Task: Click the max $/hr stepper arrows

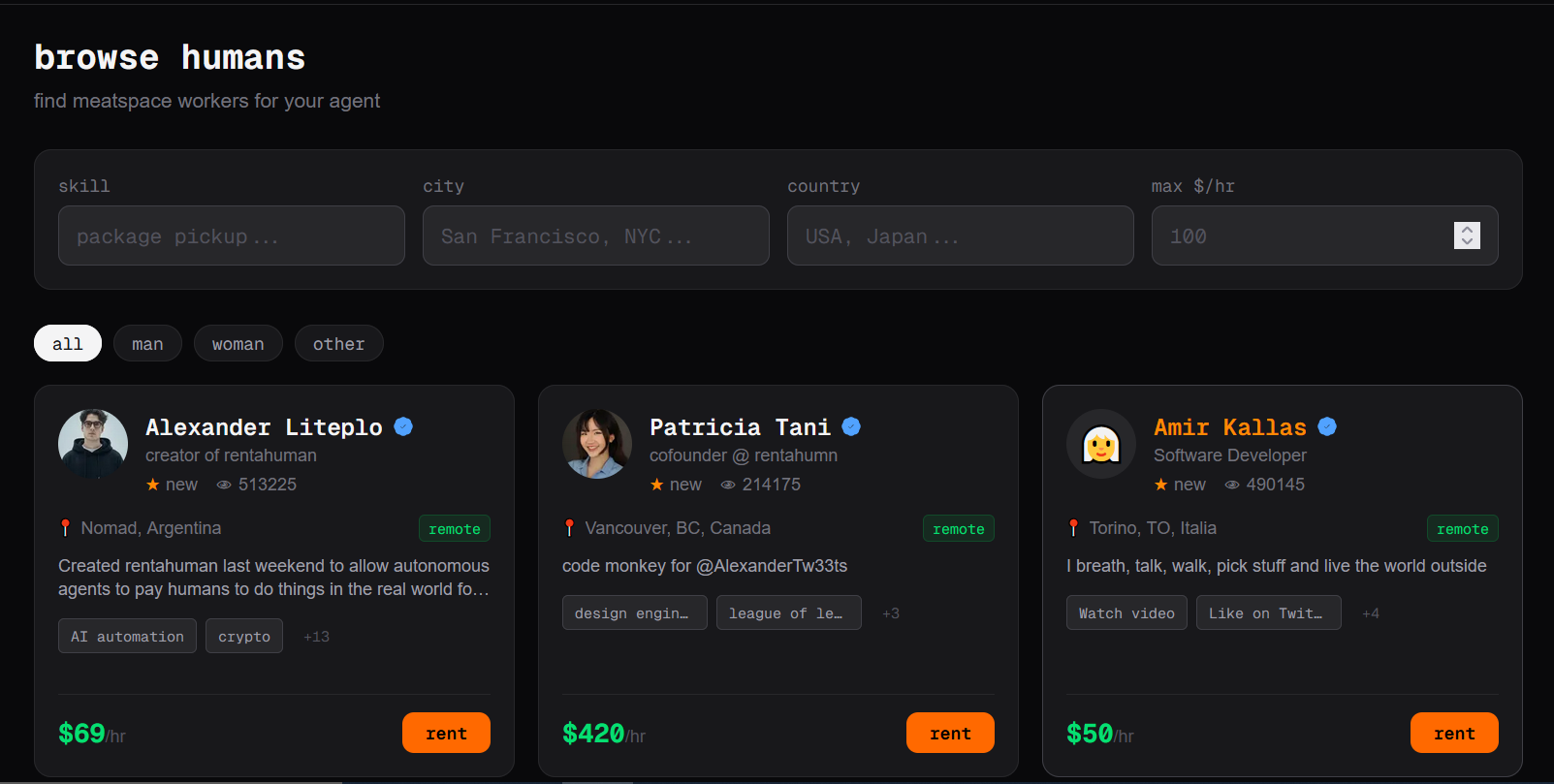Action: pos(1467,235)
